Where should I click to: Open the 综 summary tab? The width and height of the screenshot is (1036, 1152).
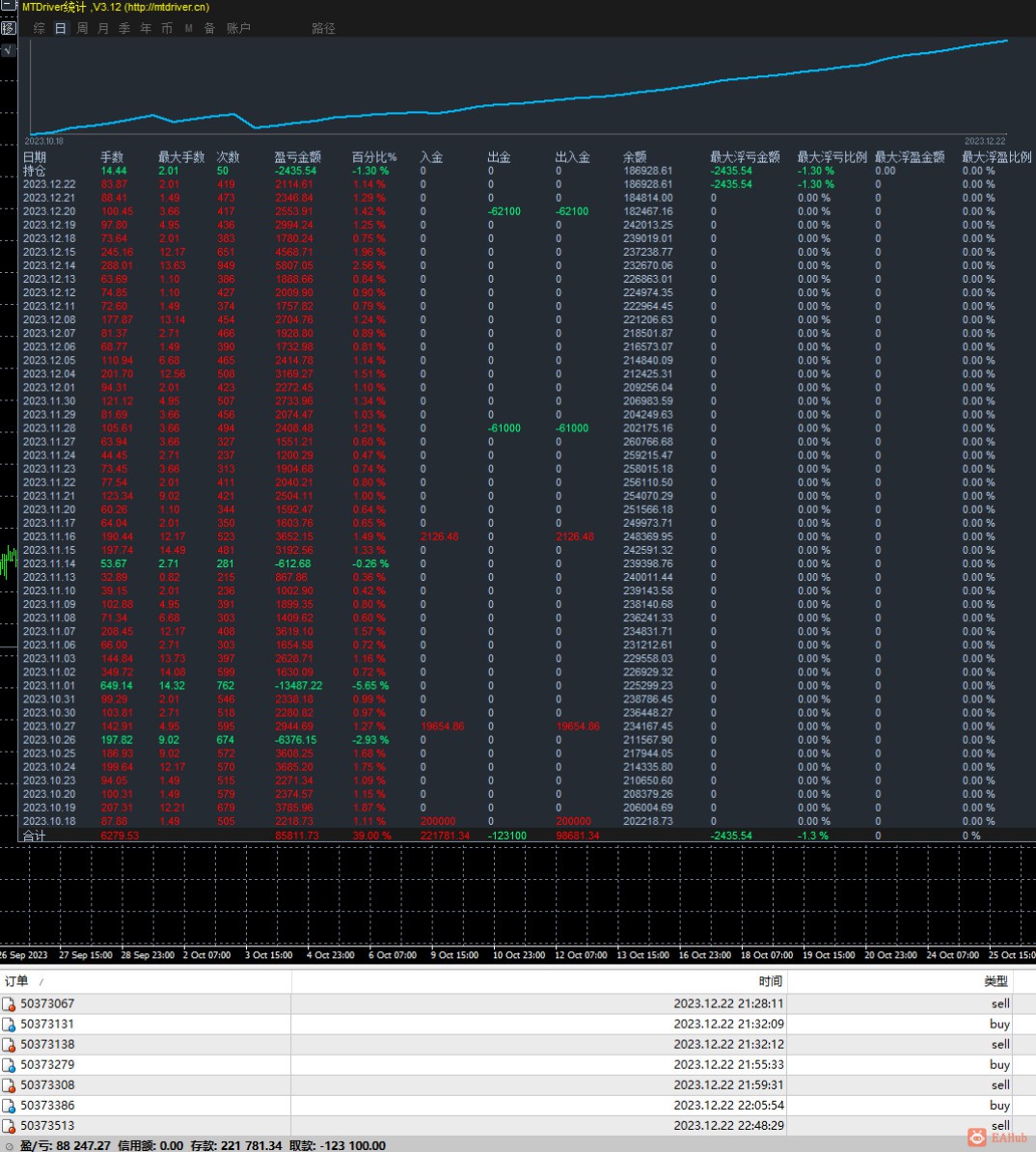pyautogui.click(x=40, y=28)
